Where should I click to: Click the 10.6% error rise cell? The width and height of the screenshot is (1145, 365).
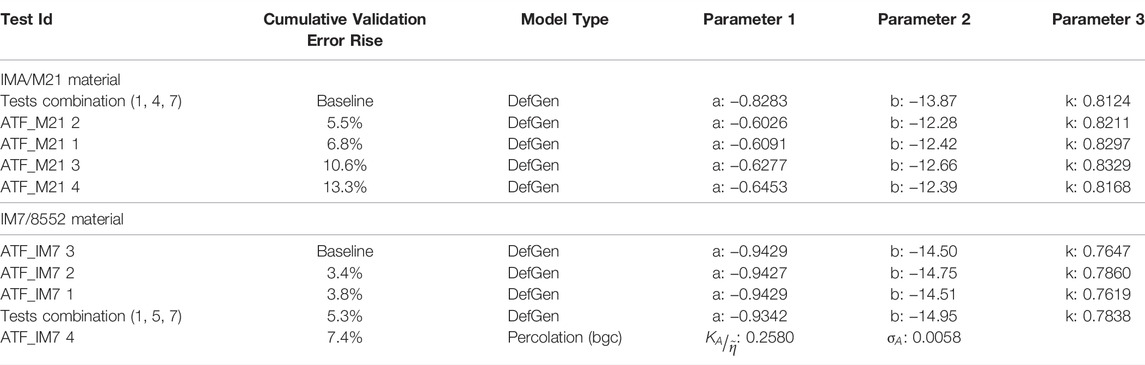pos(345,166)
